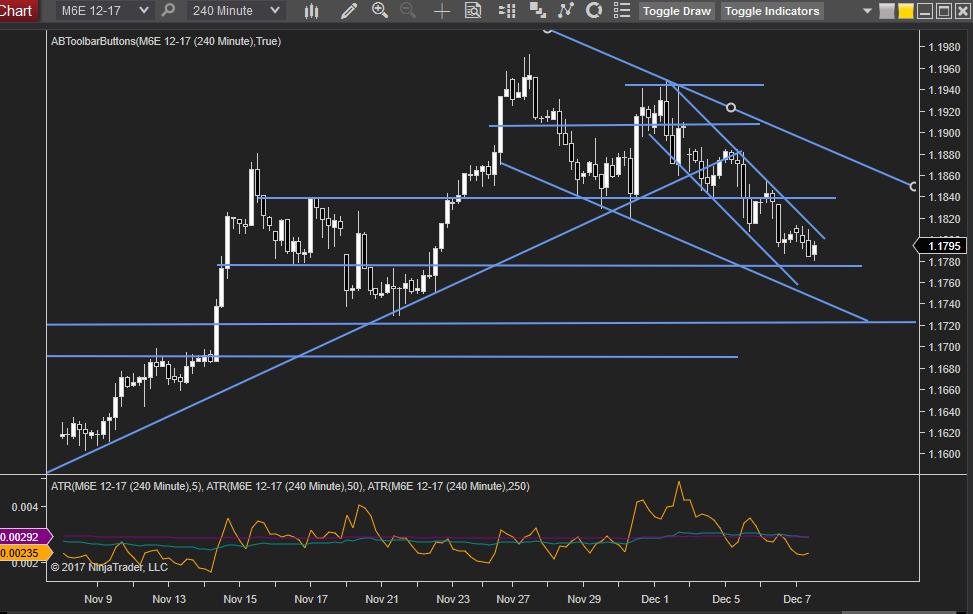The image size is (973, 614).
Task: Open the strategies circular icon
Action: click(x=594, y=11)
